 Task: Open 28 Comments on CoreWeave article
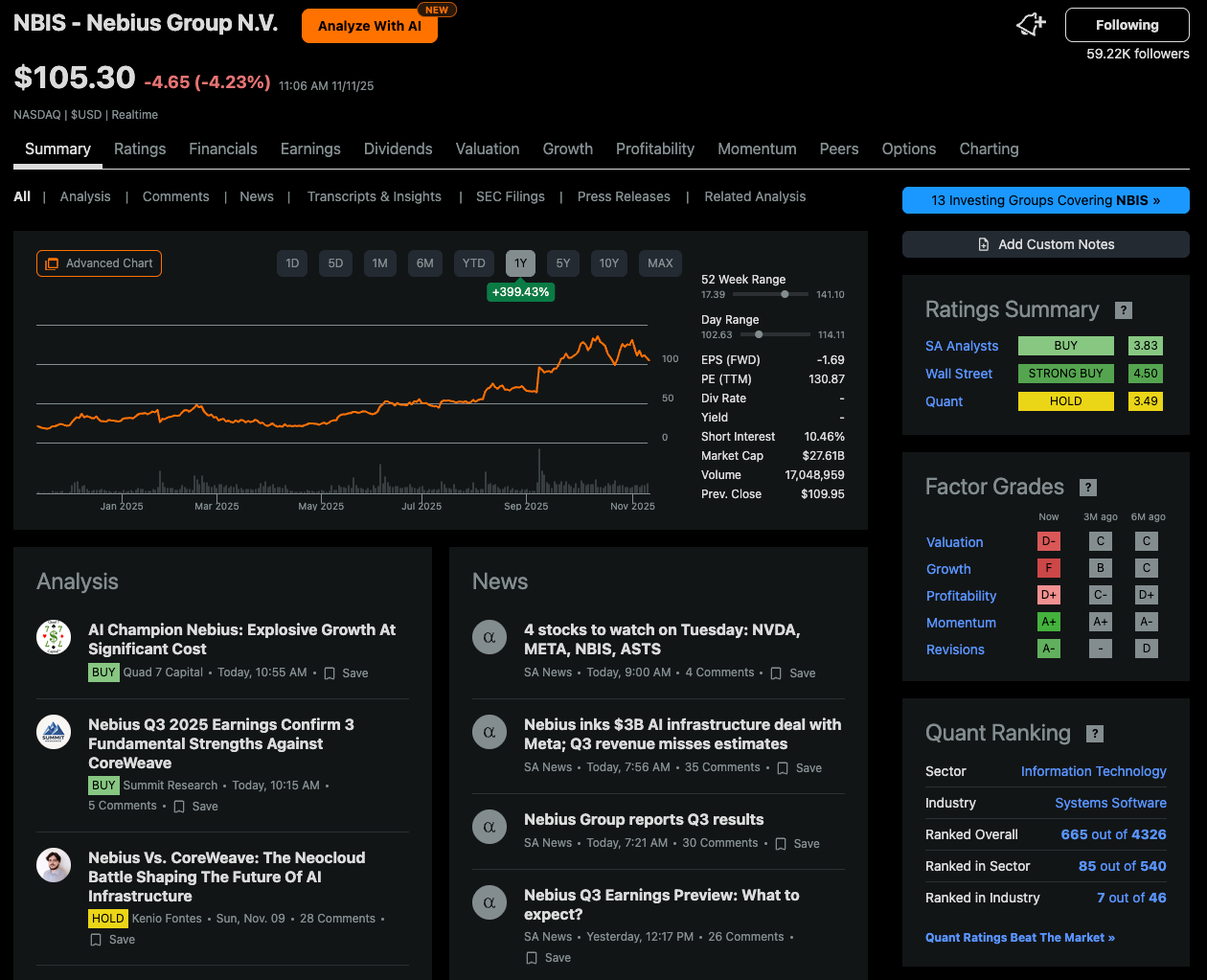[337, 919]
